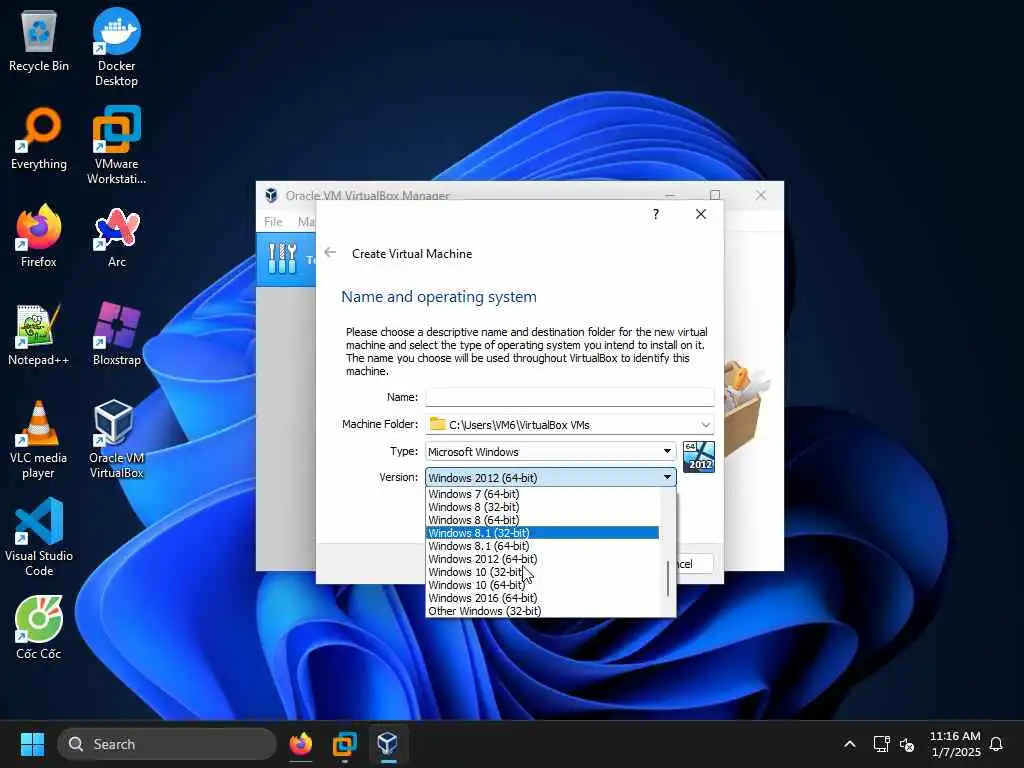This screenshot has width=1024, height=768.
Task: Launch the Arc browser shortcut
Action: 116,236
